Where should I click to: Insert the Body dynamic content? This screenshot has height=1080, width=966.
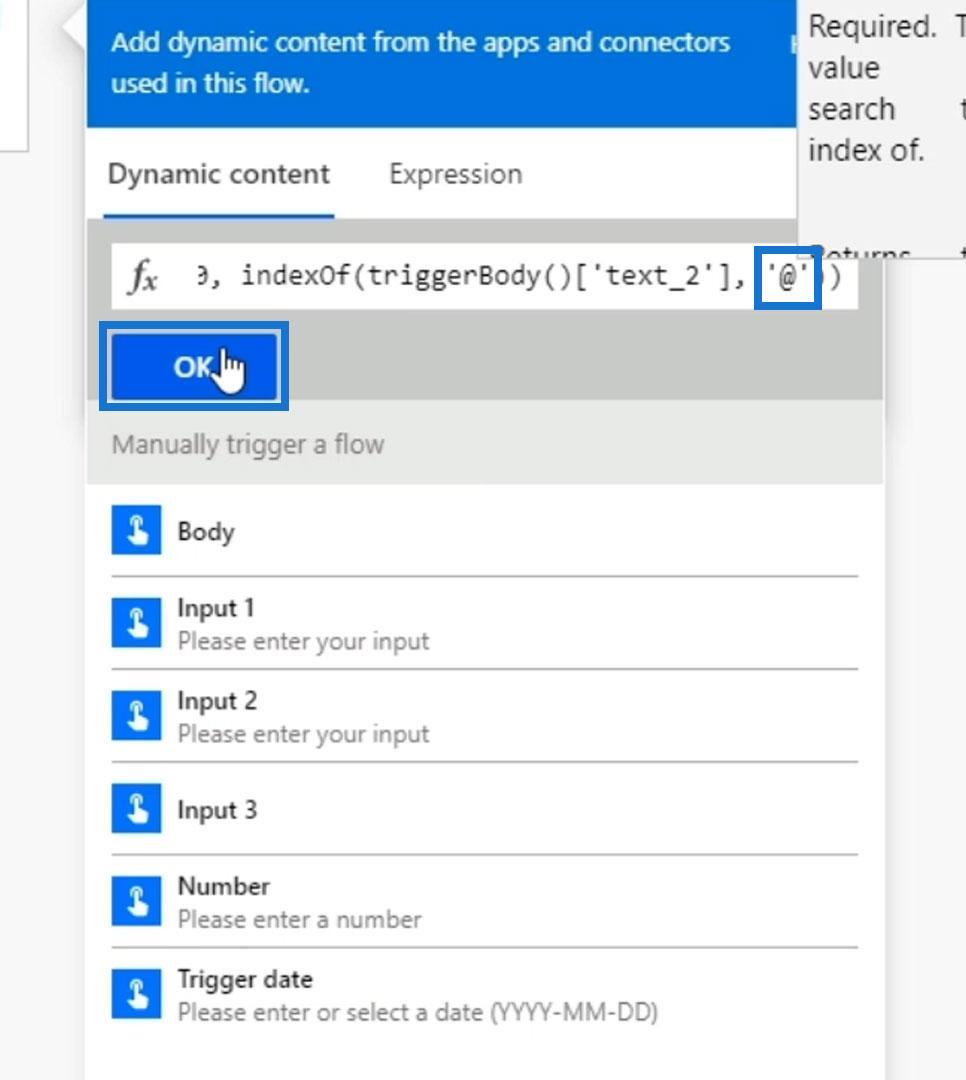484,530
